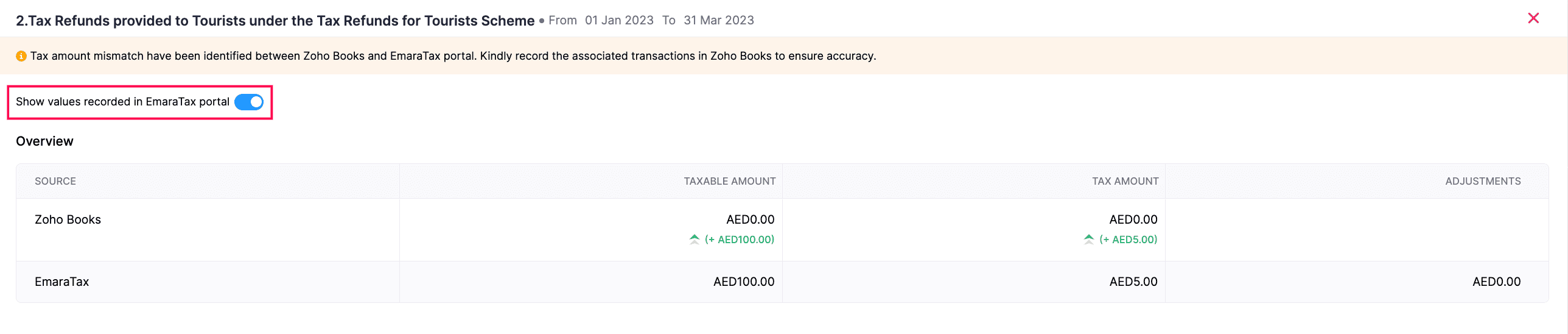Click the (+ AED100.00) taxable difference text
The image size is (1568, 334).
click(x=740, y=240)
